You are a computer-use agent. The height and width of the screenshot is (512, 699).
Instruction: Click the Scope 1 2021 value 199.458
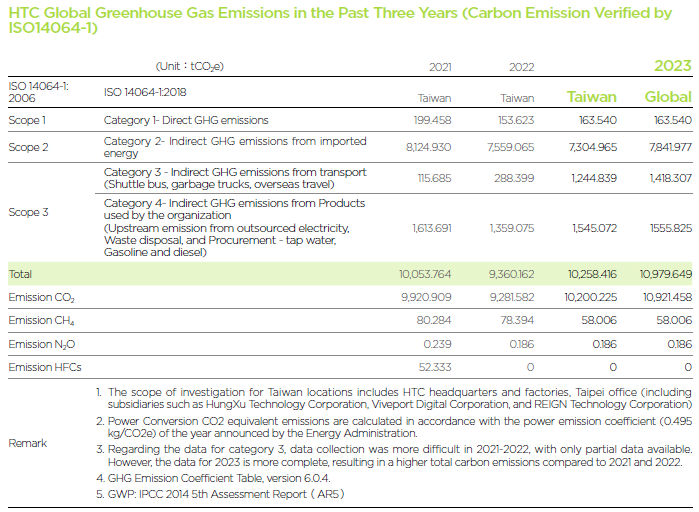(432, 120)
